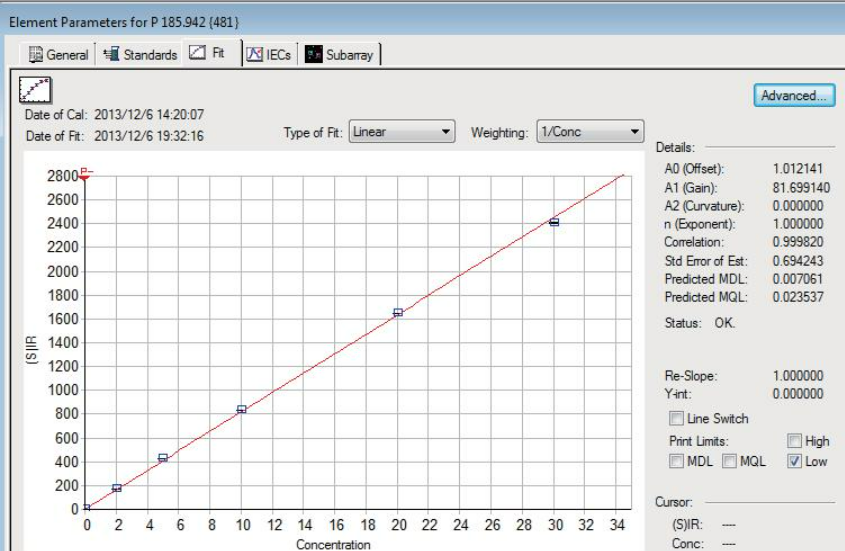Click the General tab icon
This screenshot has height=551, width=845.
click(36, 55)
